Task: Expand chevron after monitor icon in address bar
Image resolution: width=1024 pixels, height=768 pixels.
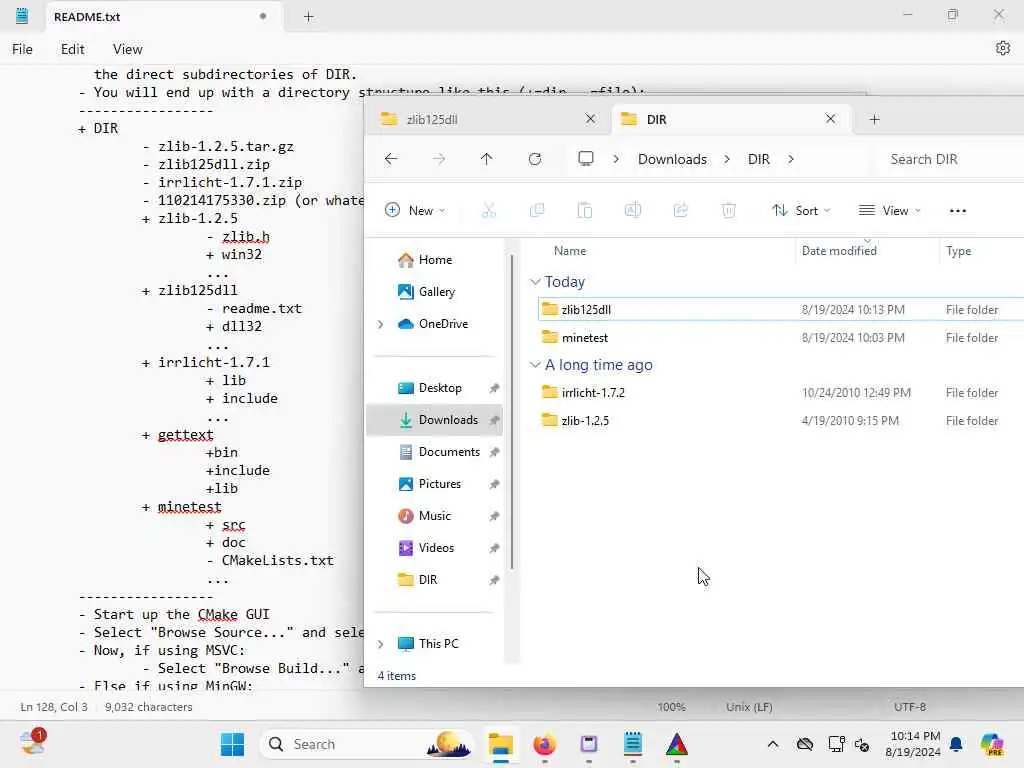Action: coord(616,159)
